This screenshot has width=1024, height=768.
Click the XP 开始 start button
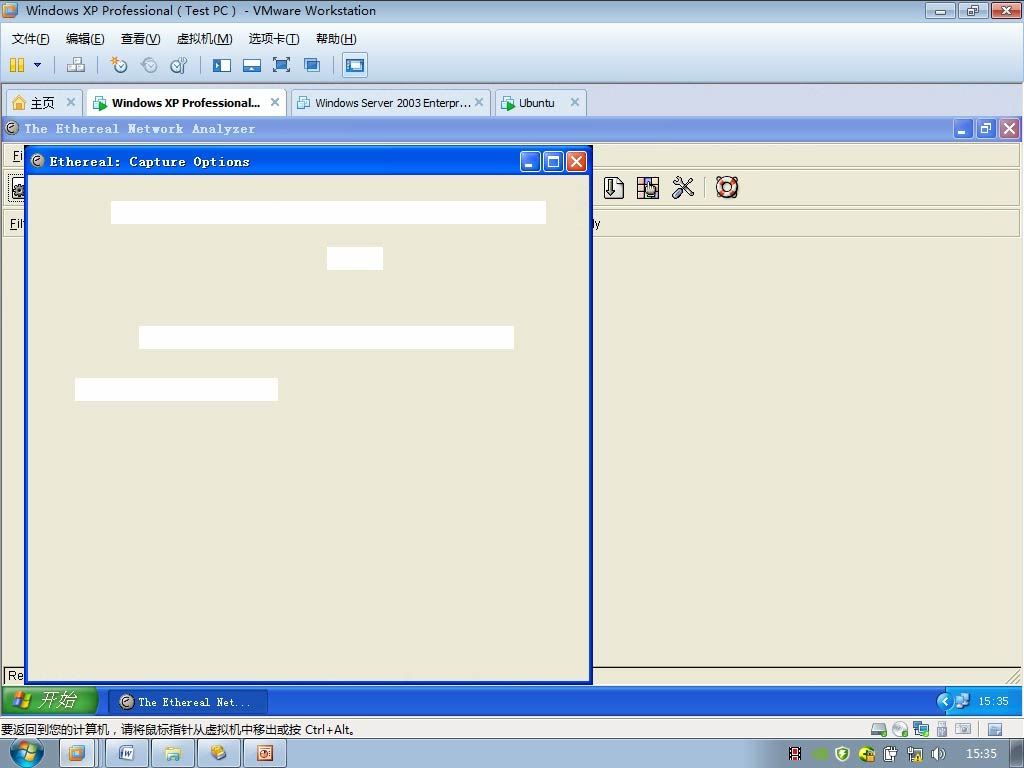coord(50,701)
